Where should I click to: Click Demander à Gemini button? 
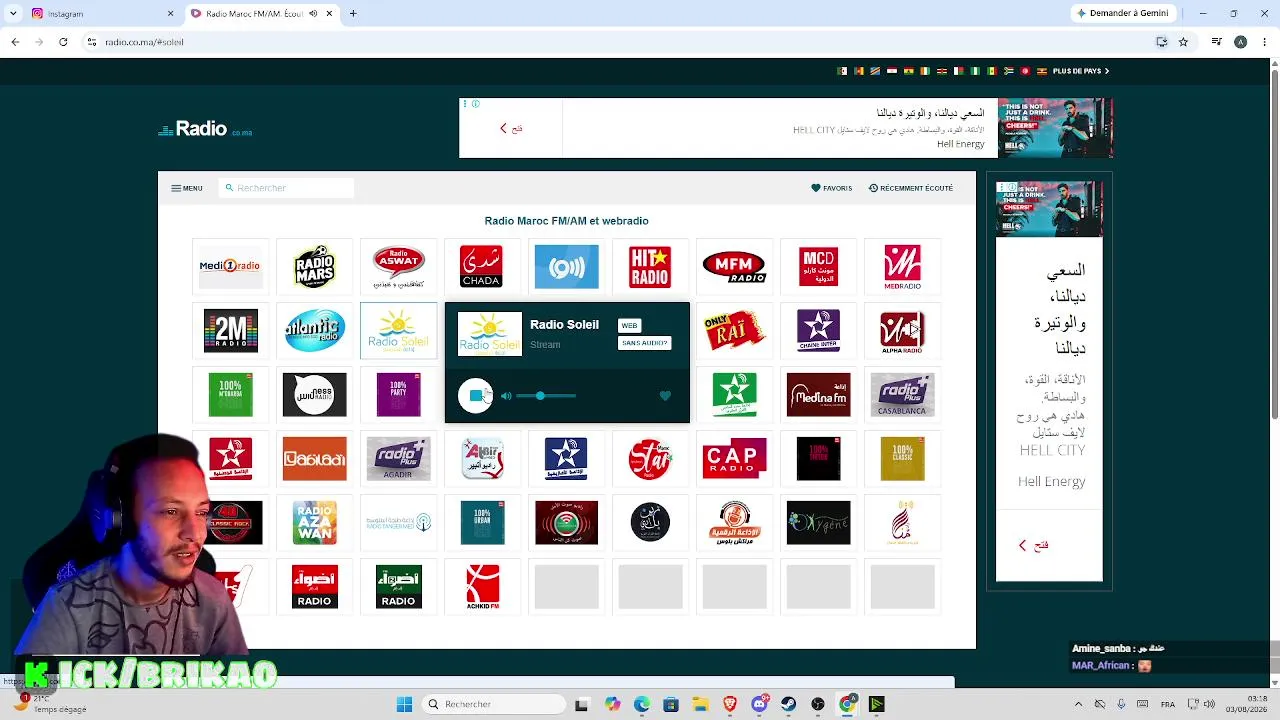[1121, 14]
